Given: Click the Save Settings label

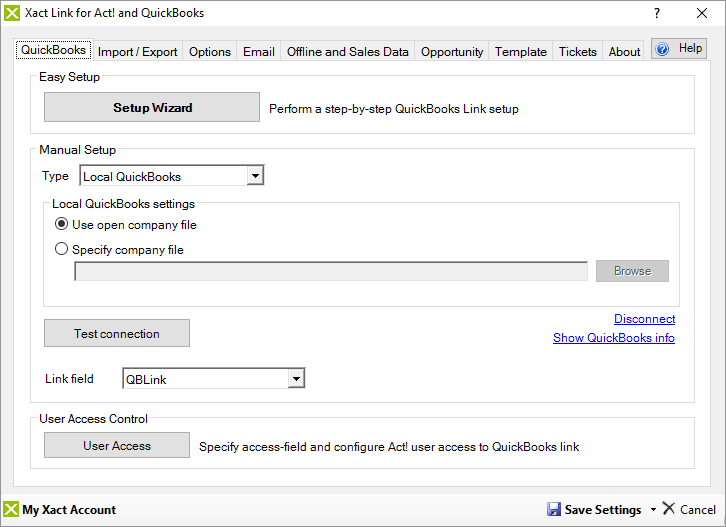Looking at the screenshot, I should pyautogui.click(x=603, y=509).
